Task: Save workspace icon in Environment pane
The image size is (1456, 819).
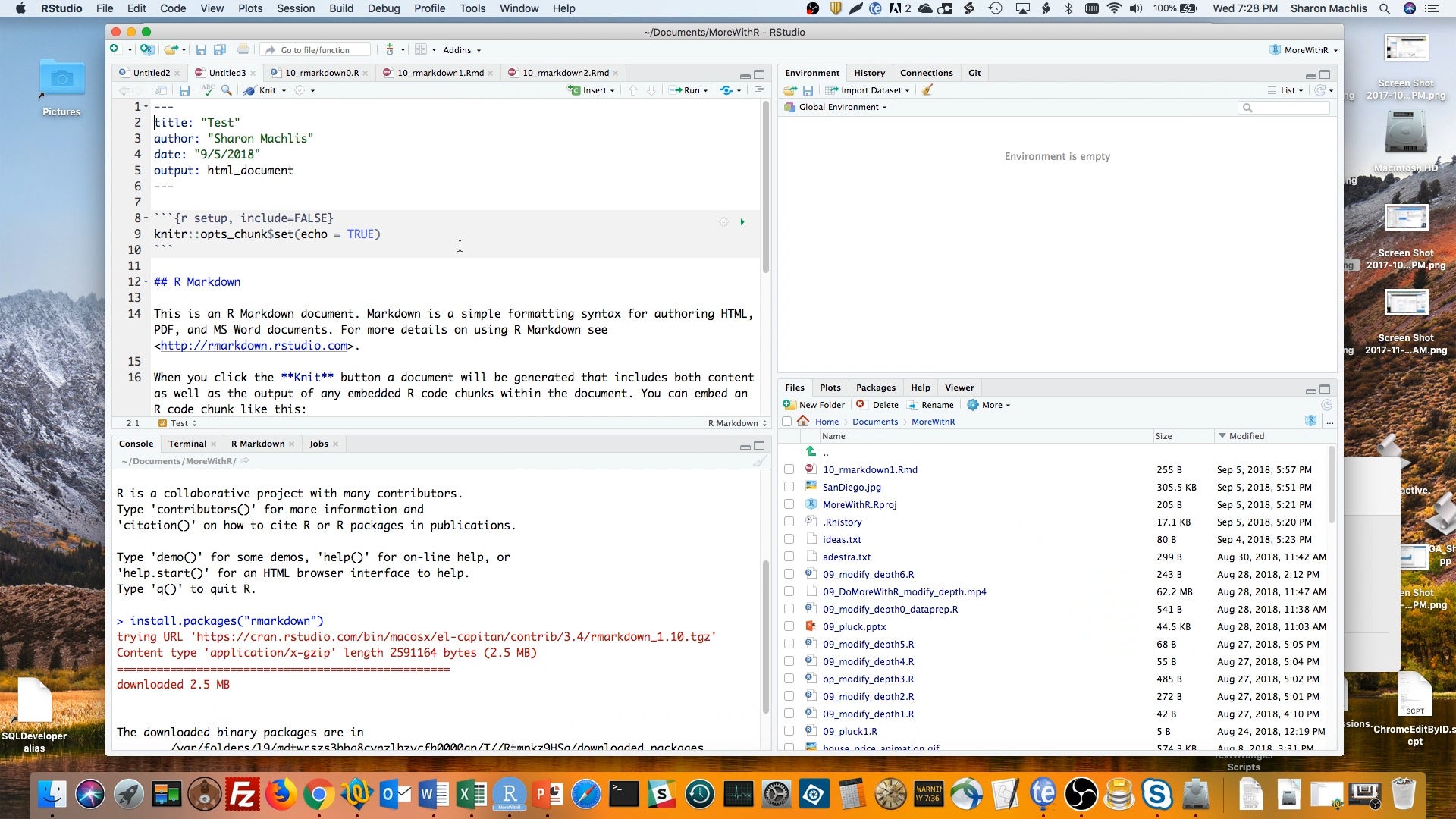Action: pos(808,90)
